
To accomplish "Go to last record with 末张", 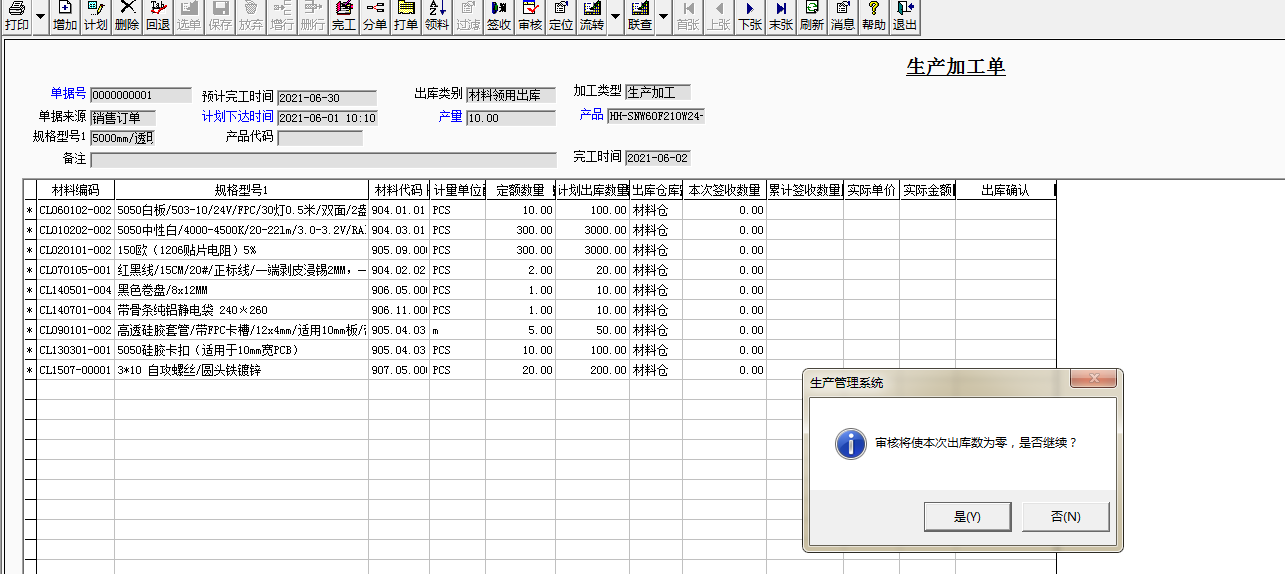I will click(x=781, y=16).
